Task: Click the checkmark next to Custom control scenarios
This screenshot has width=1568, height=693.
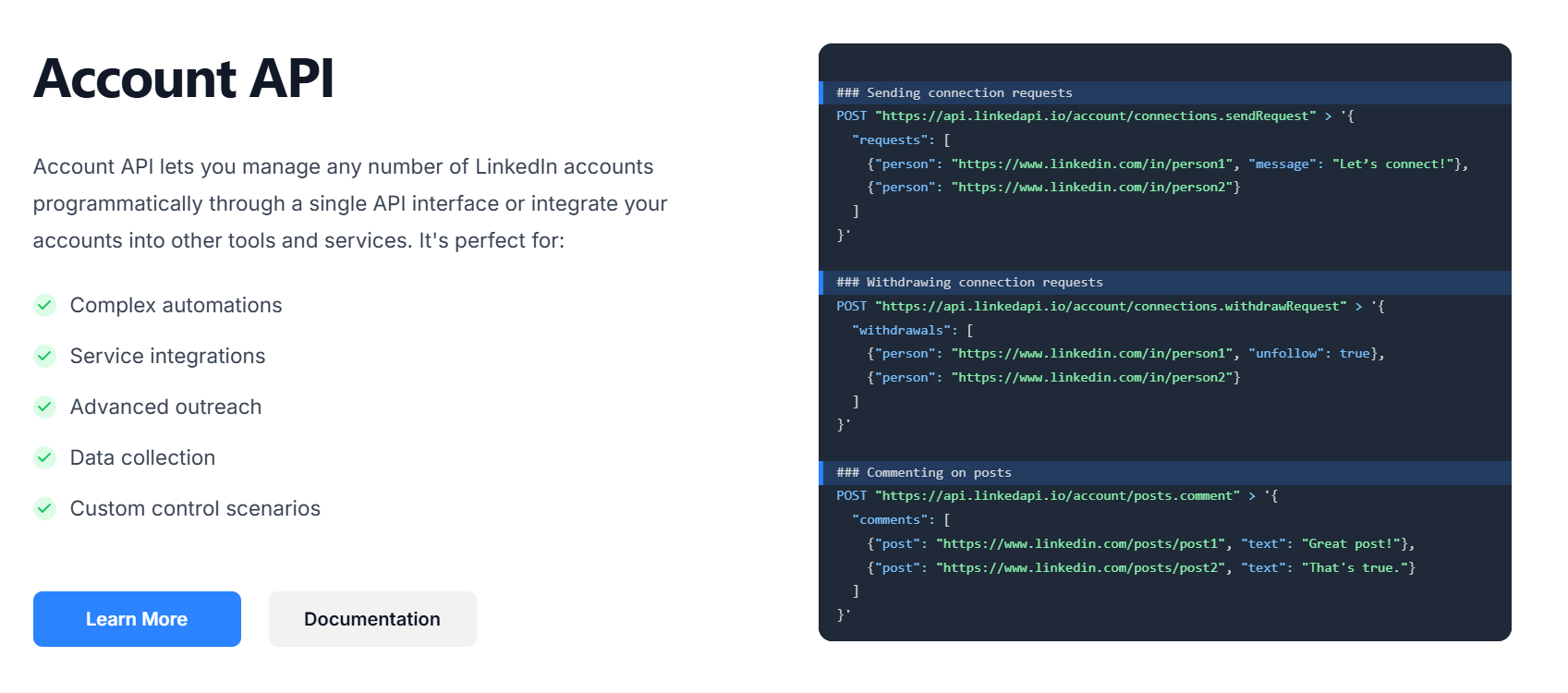Action: (44, 508)
